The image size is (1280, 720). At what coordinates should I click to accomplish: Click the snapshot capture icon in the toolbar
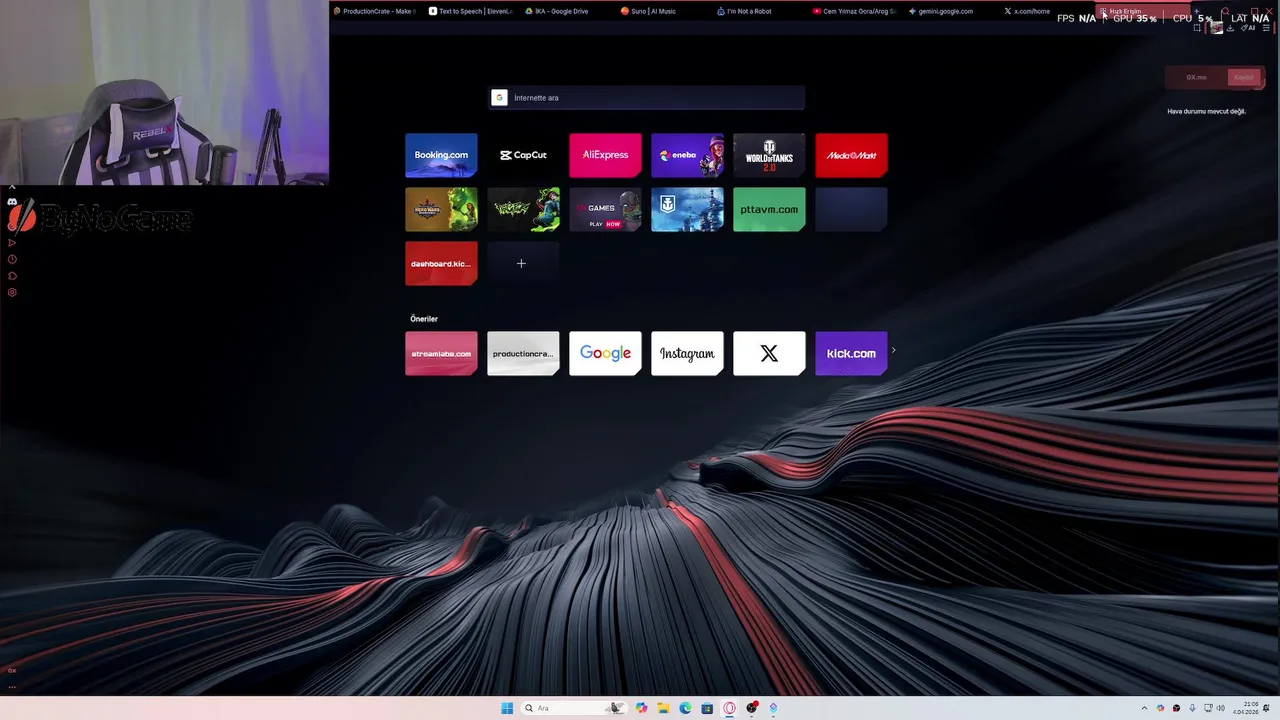point(1197,28)
